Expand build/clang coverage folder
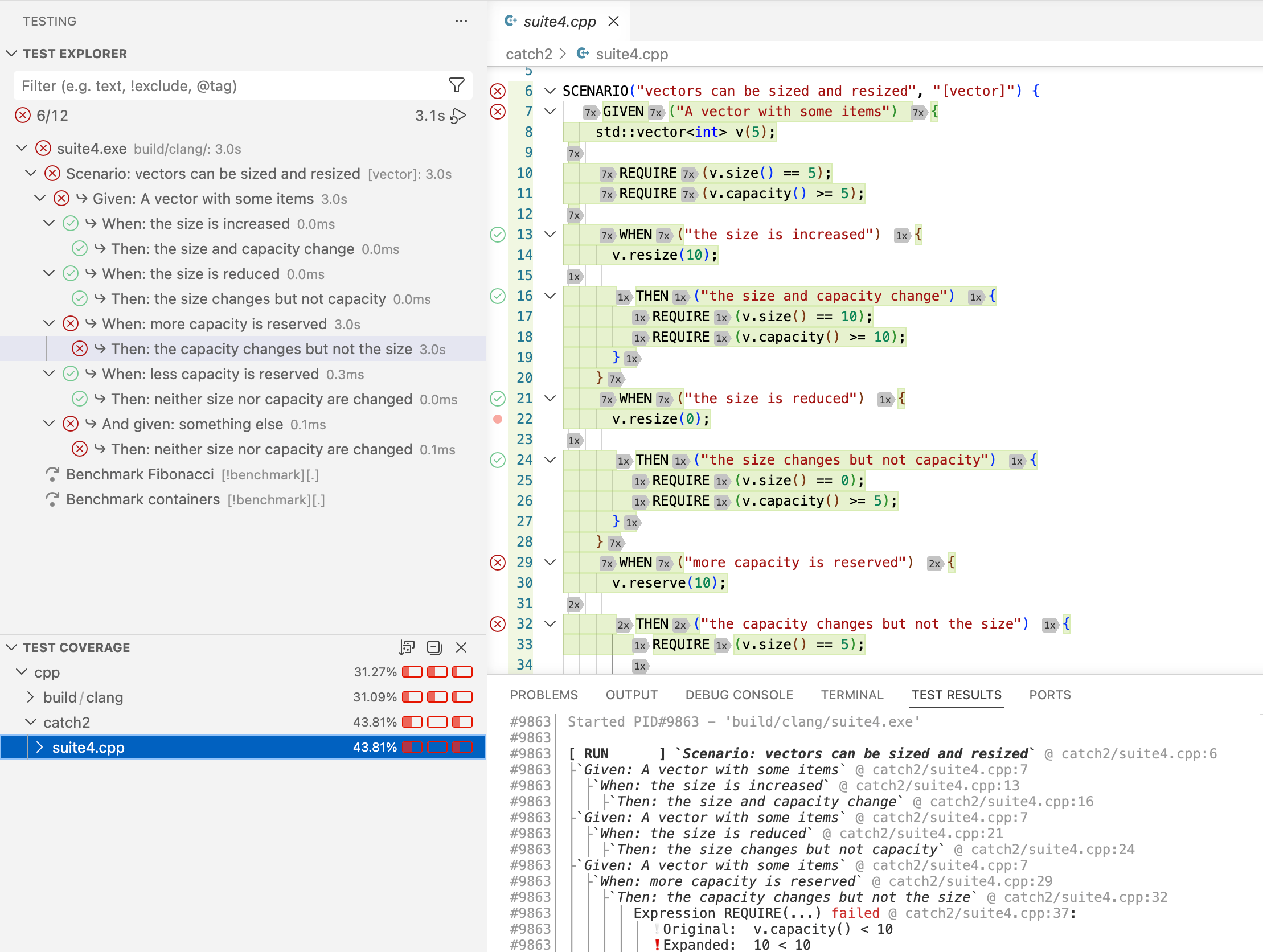Viewport: 1263px width, 952px height. pos(31,697)
